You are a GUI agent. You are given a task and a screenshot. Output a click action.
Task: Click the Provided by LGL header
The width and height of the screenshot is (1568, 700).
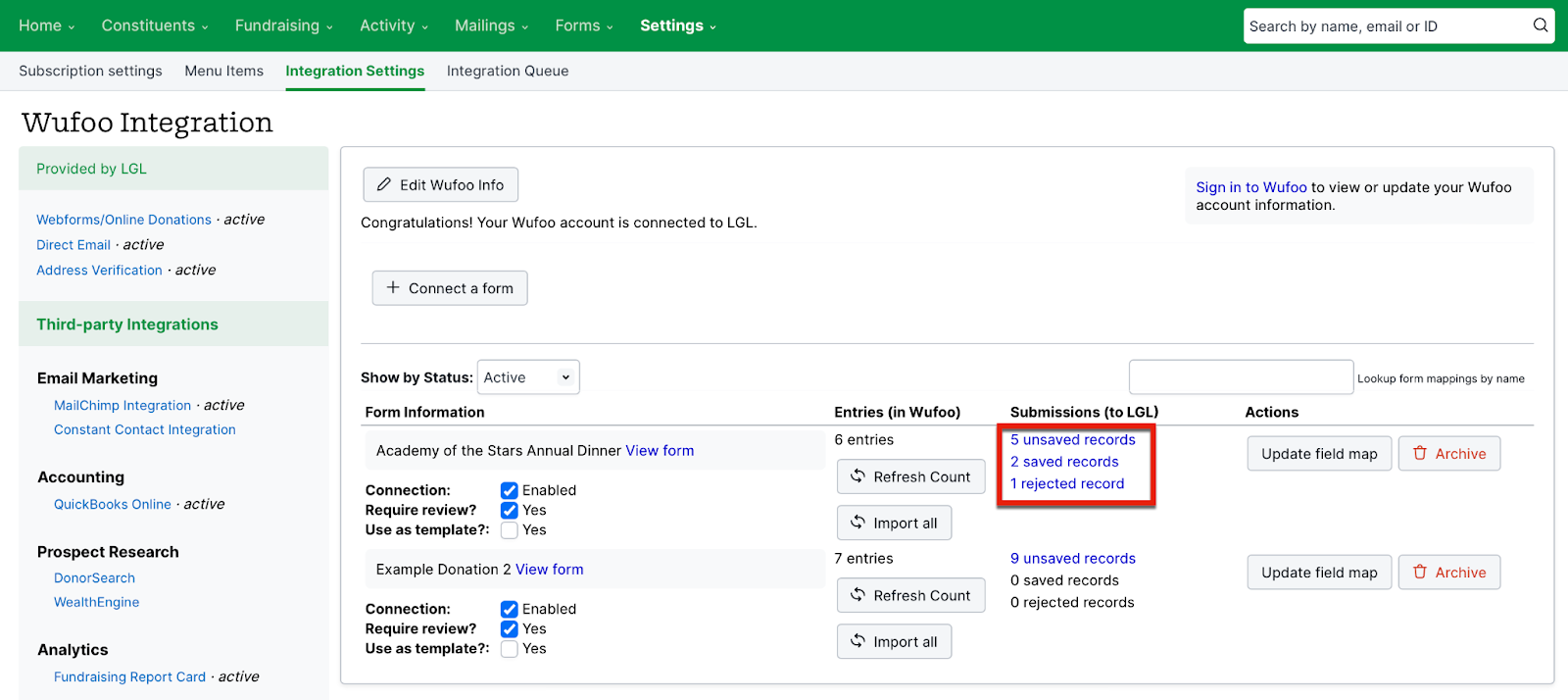173,169
